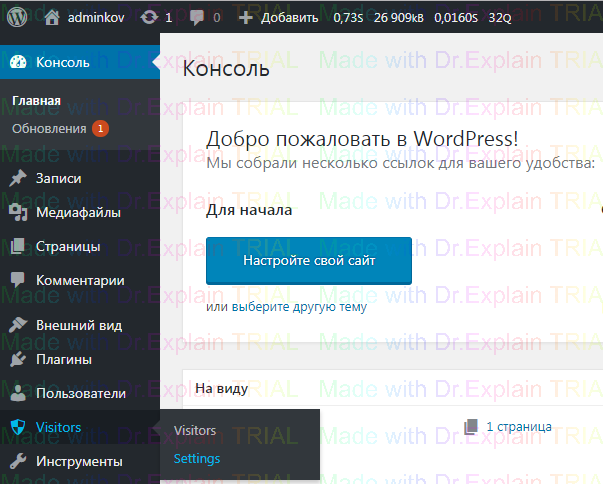The image size is (603, 484).
Task: Follow the выберите другую тему link
Action: [299, 307]
